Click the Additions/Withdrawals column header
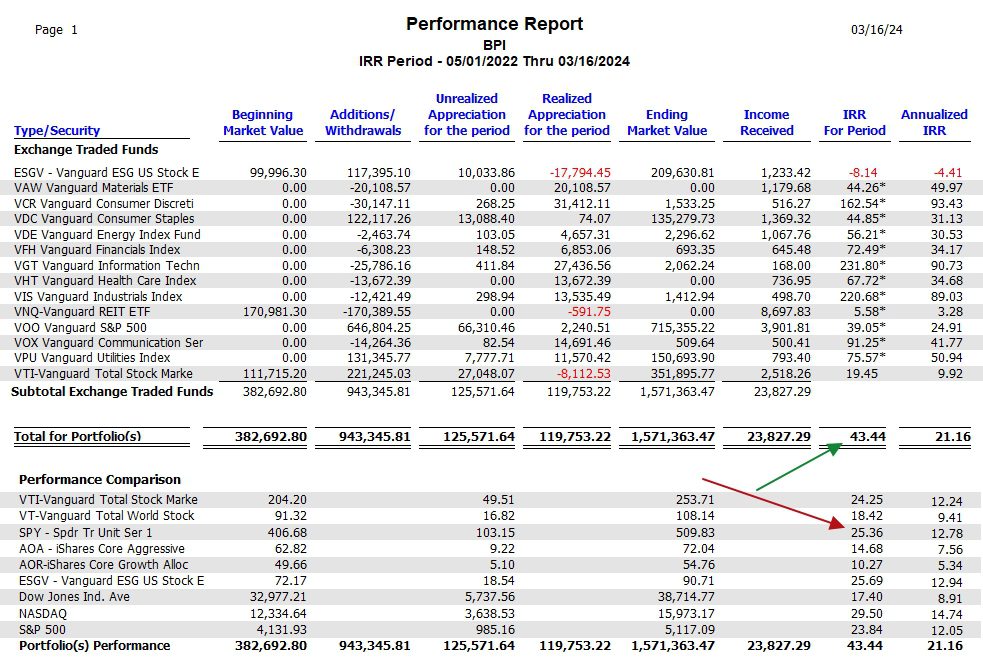Image resolution: width=983 pixels, height=661 pixels. 363,122
